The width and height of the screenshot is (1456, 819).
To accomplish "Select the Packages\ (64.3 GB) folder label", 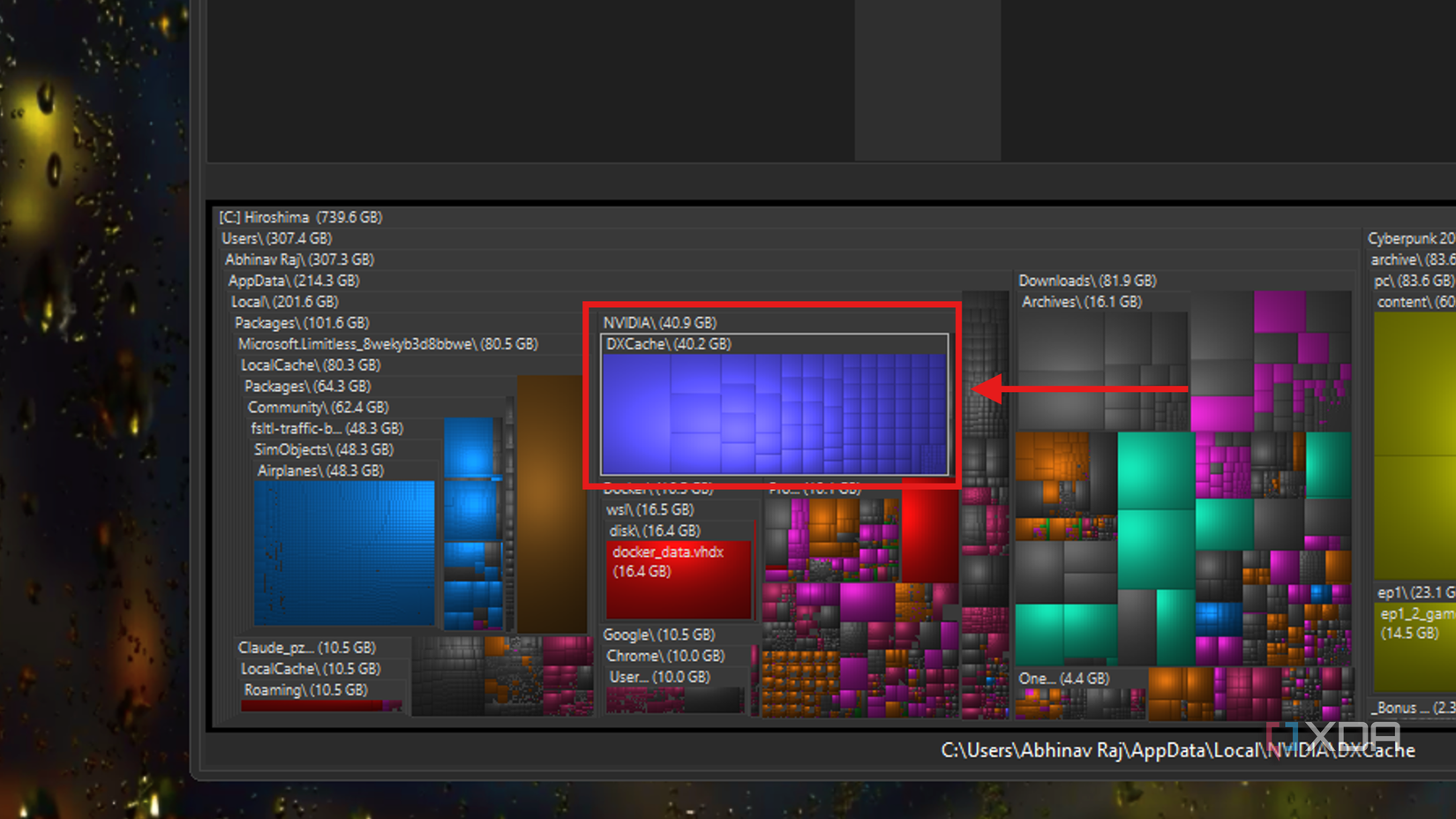I will click(308, 387).
